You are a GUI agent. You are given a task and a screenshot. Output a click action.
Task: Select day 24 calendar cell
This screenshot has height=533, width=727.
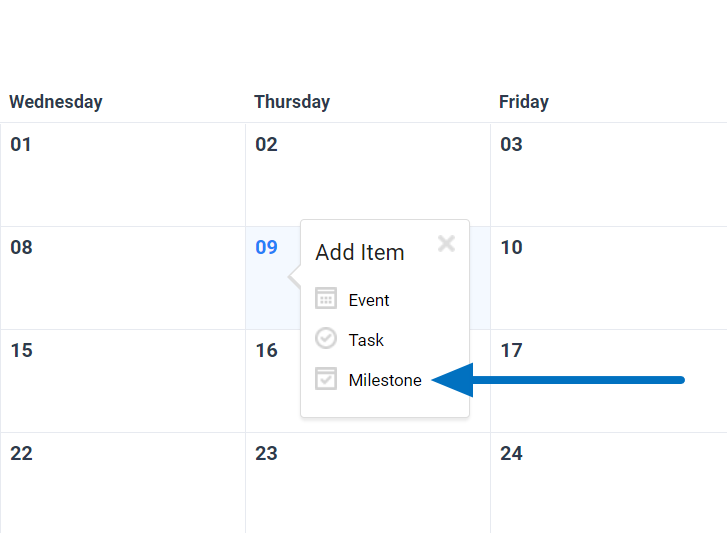(608, 484)
